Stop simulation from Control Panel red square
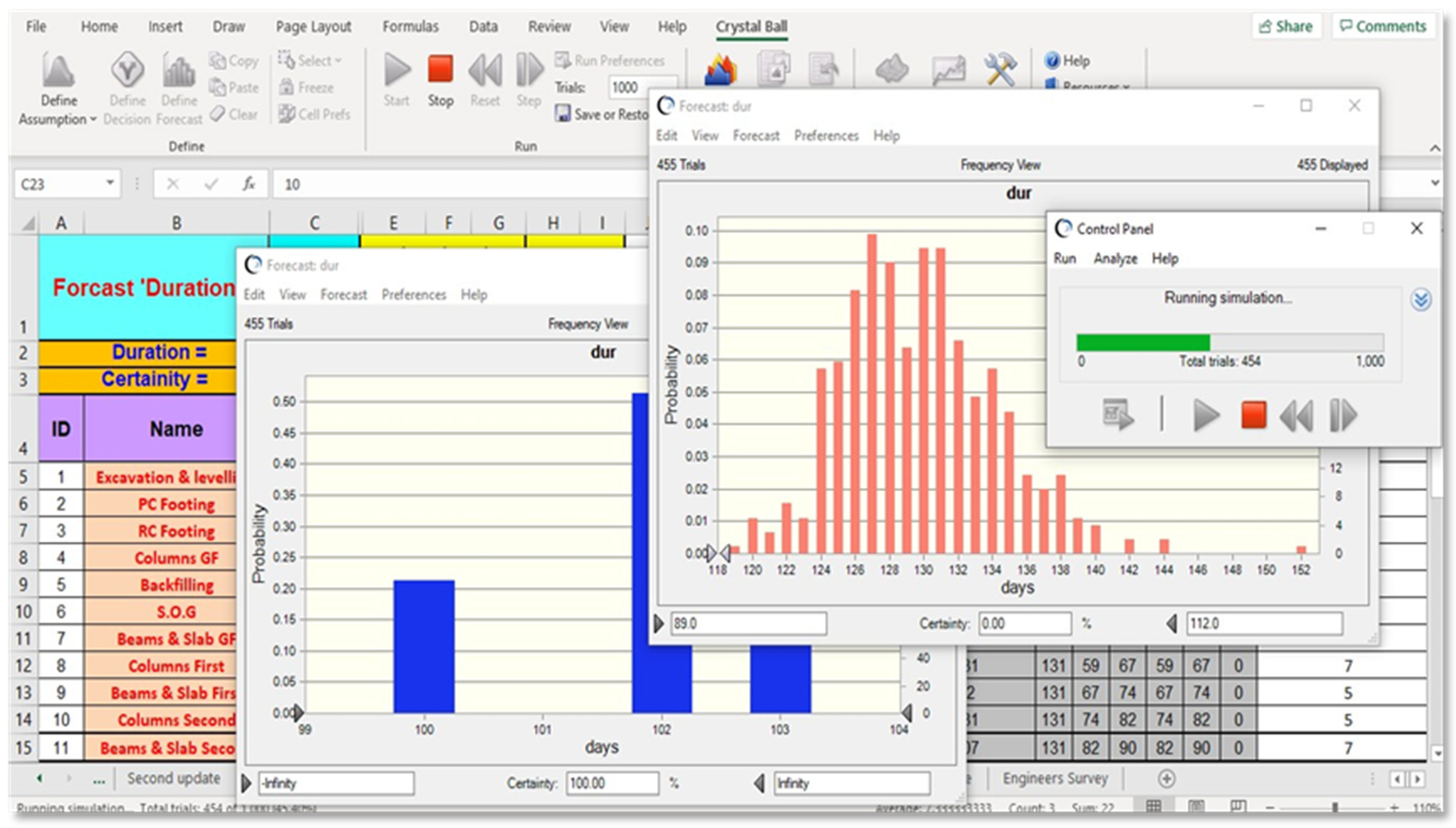The width and height of the screenshot is (1456, 828). point(1253,415)
